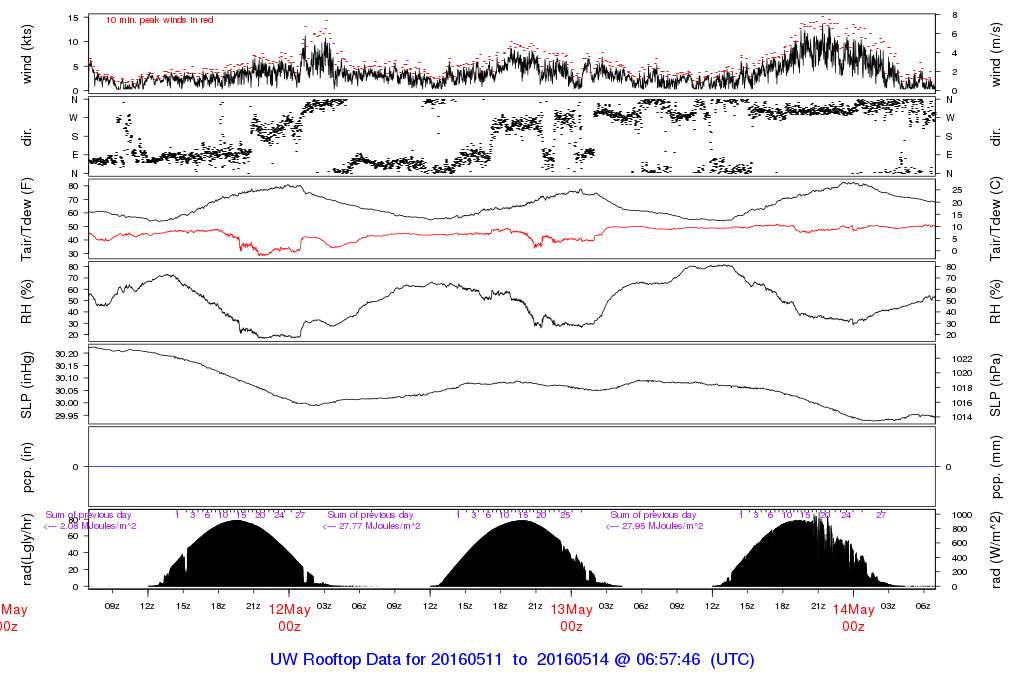
Task: Select the "SLP (inHg)" axis label
Action: coord(27,385)
